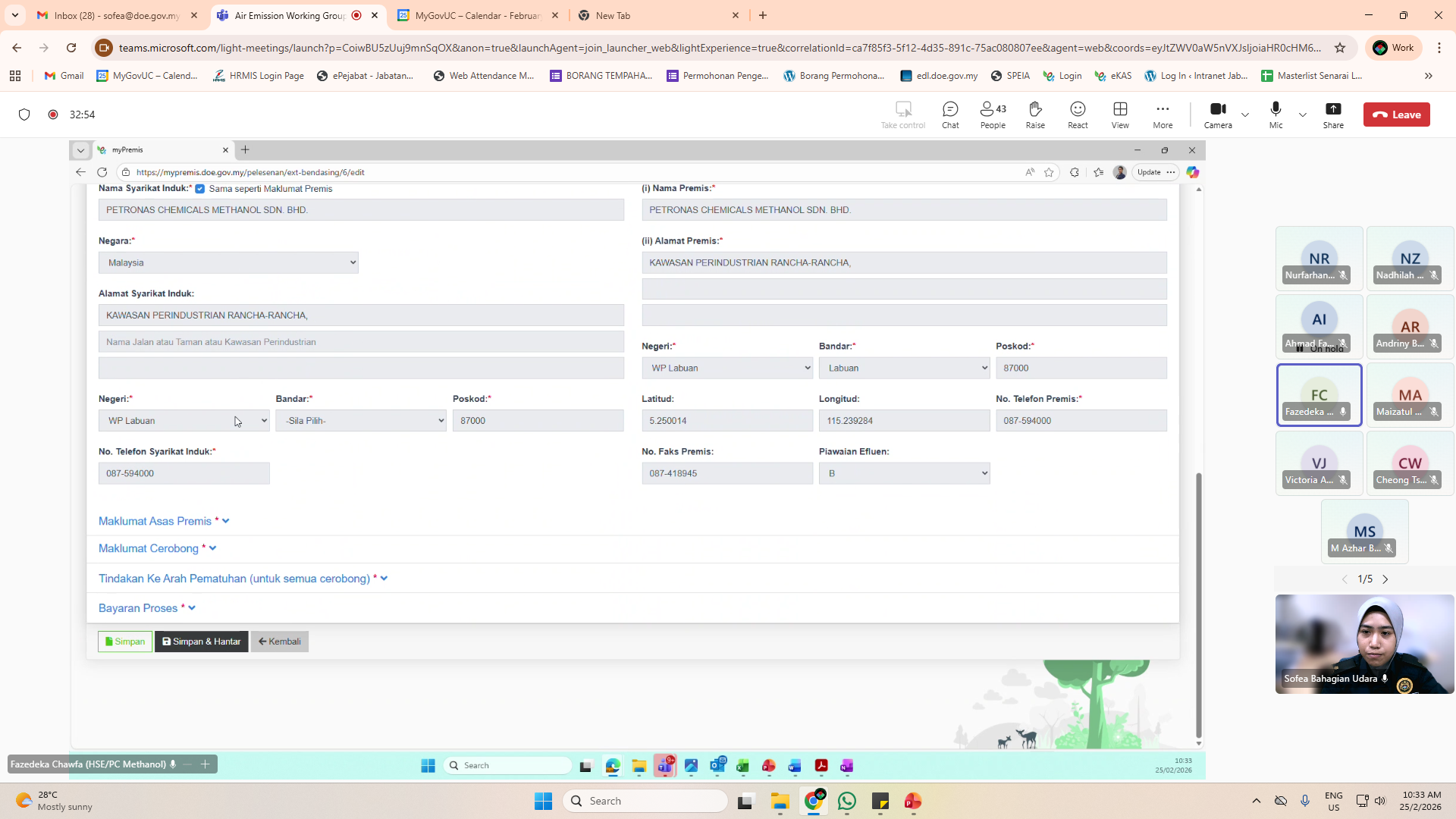Open HRMIS Login Page bookmark
Viewport: 1456px width, 819px height.
259,76
